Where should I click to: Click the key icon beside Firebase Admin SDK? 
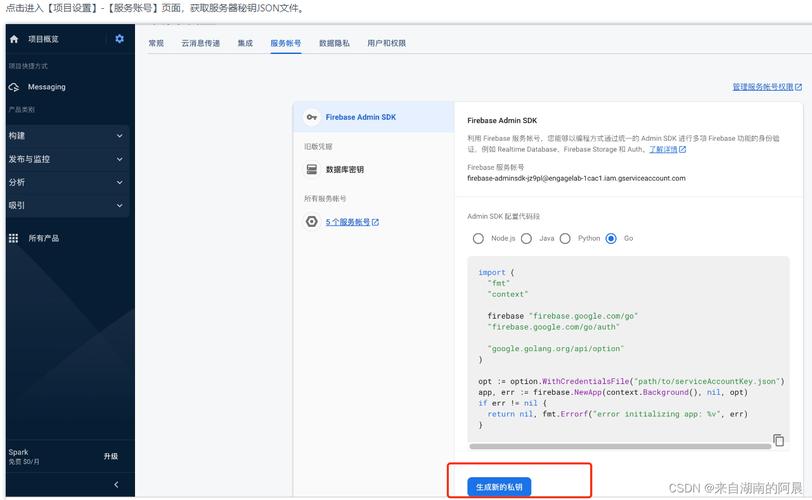(312, 117)
